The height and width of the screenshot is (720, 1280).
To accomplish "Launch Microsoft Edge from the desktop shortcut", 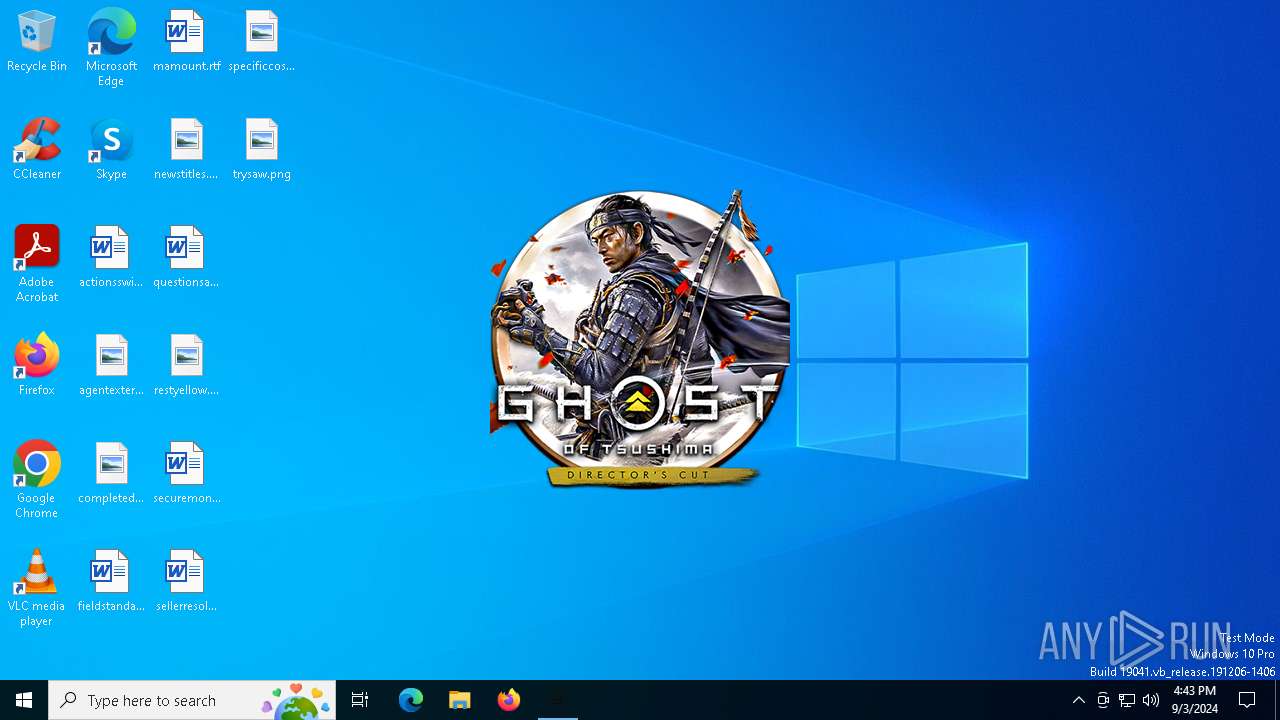I will tap(111, 48).
